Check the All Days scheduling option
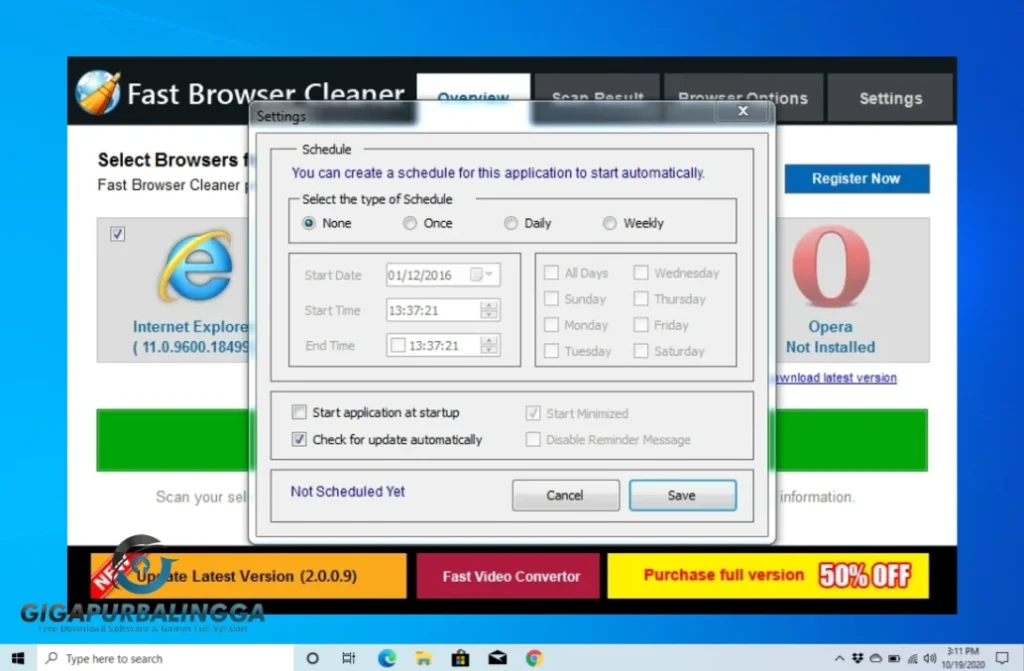 [551, 272]
